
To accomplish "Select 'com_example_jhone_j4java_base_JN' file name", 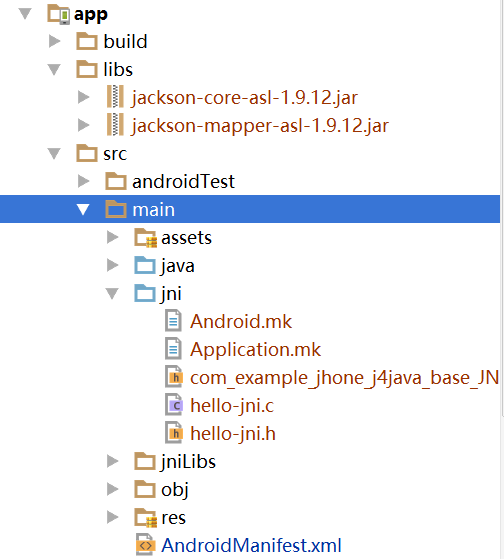I will (344, 378).
